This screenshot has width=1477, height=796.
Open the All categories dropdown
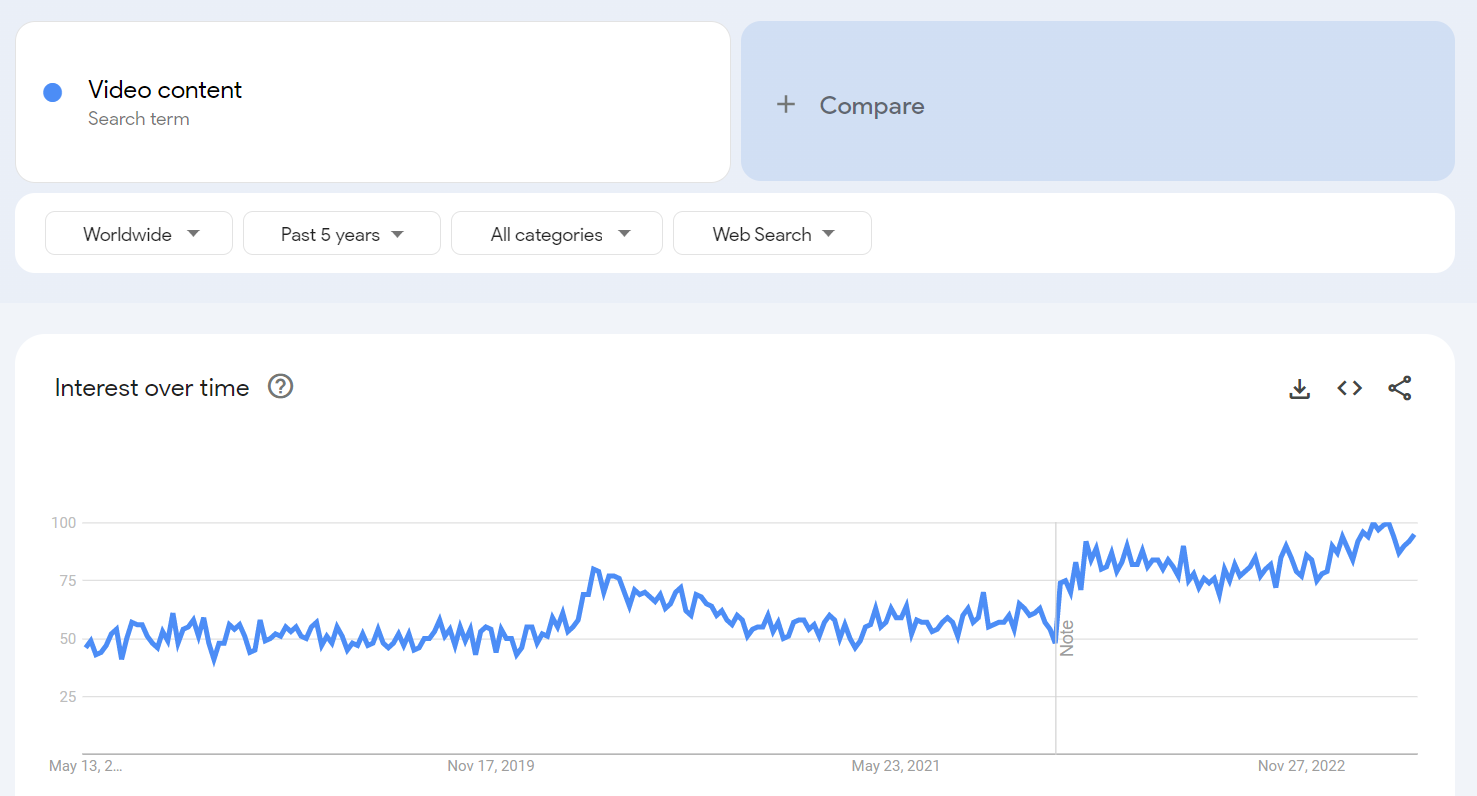pos(557,233)
